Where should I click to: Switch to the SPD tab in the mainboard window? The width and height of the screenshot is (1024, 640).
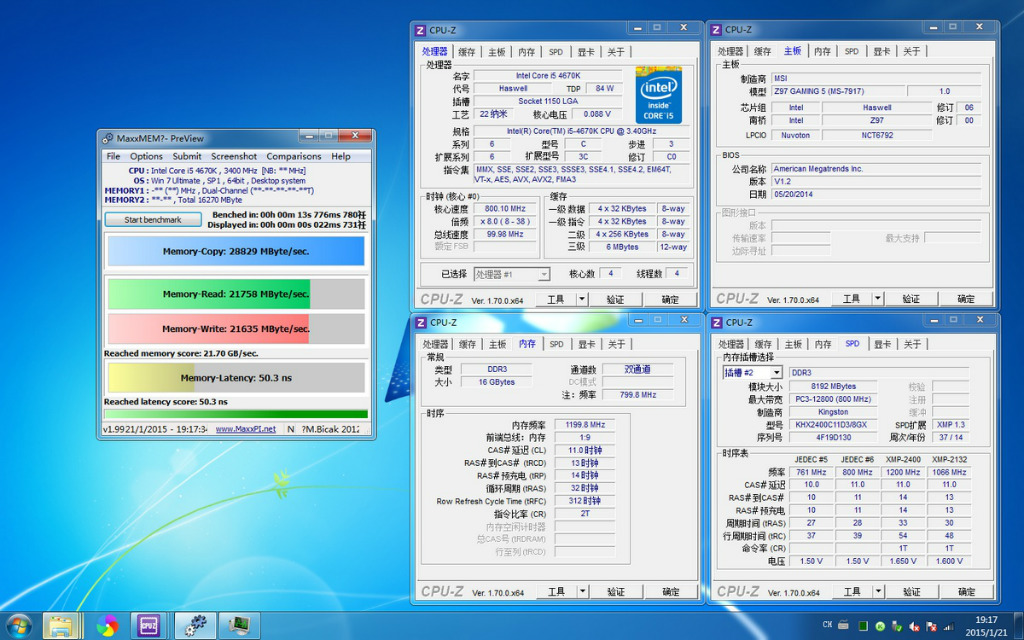click(852, 52)
